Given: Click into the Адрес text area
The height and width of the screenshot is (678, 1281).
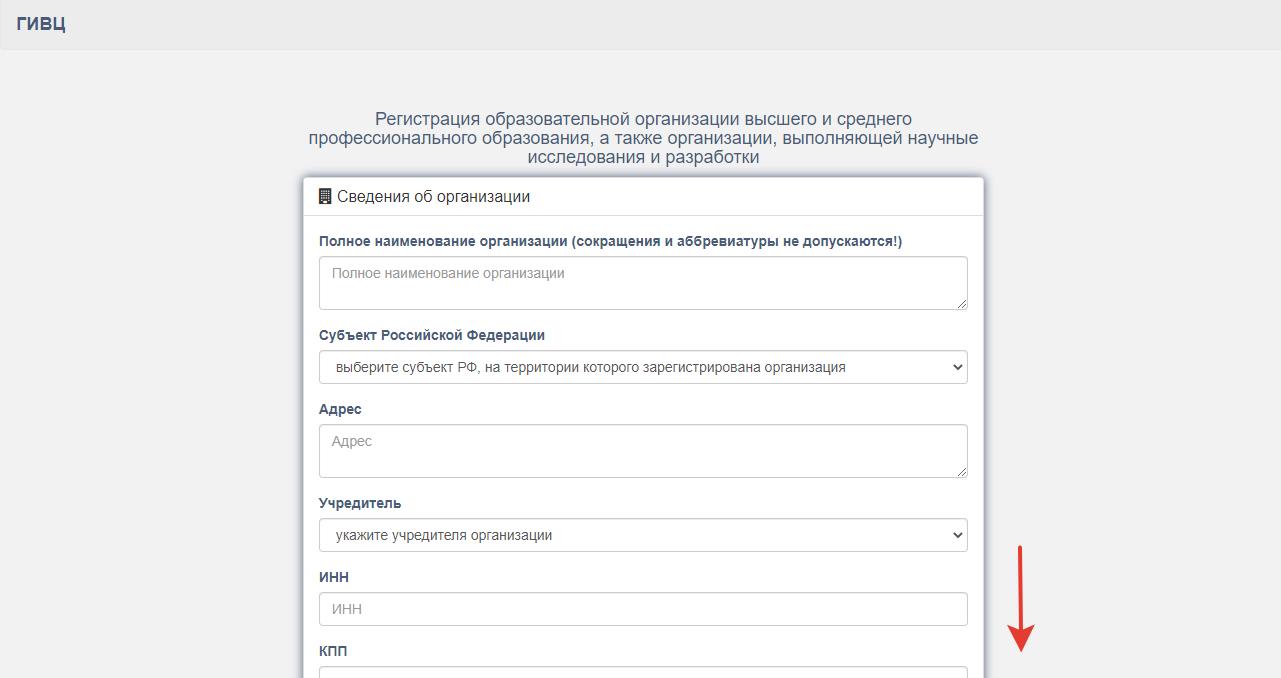Looking at the screenshot, I should click(x=642, y=450).
